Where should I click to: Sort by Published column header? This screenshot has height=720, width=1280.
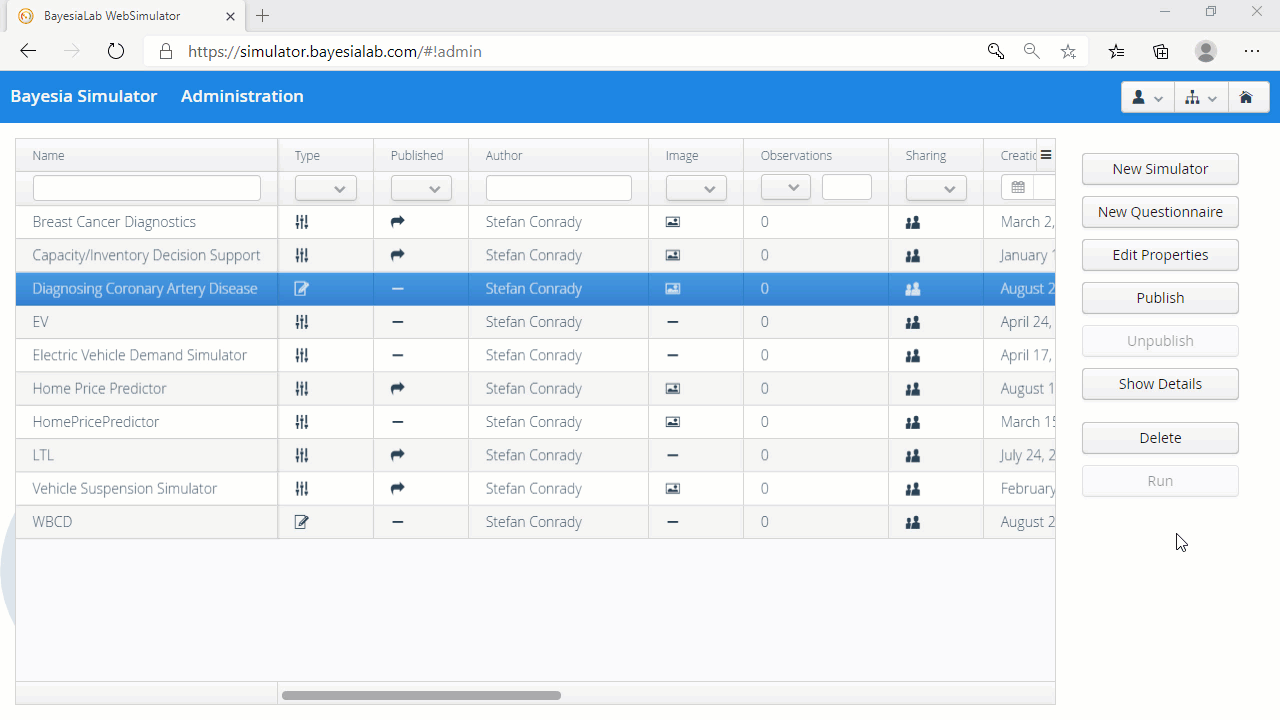(x=421, y=155)
